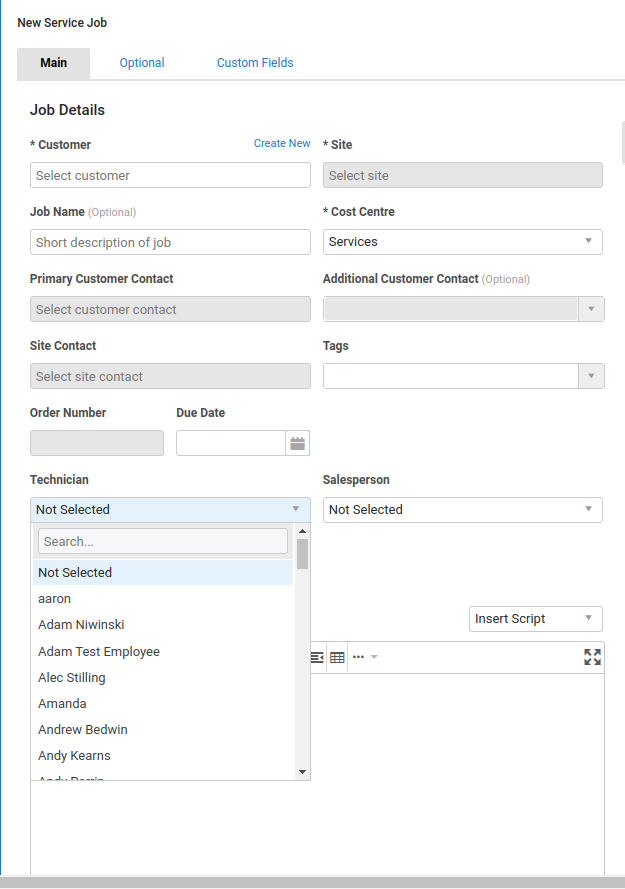
Task: Select technician Amanda
Action: pyautogui.click(x=163, y=704)
